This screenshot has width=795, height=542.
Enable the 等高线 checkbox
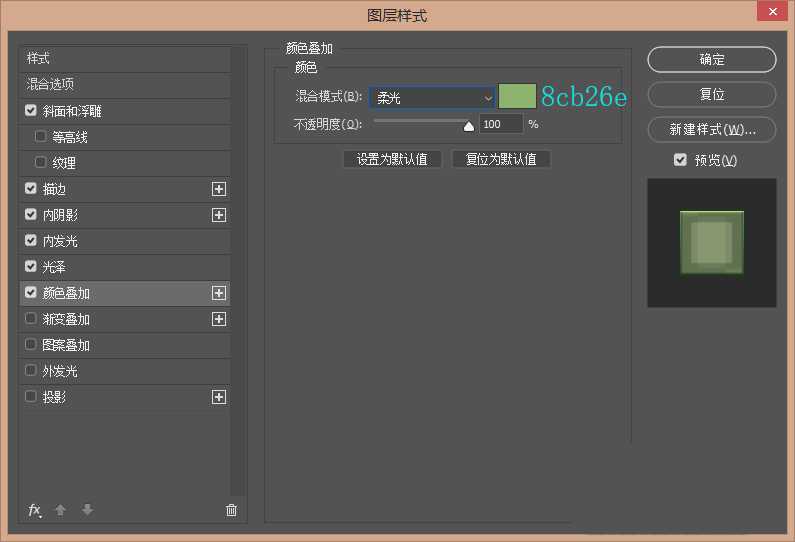click(x=41, y=137)
